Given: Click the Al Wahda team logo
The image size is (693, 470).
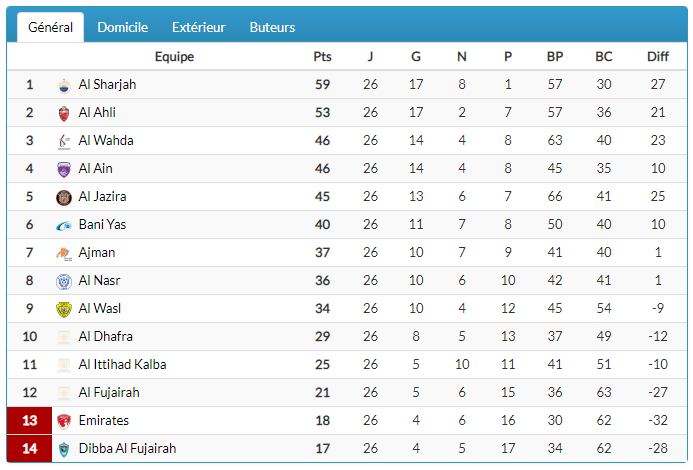Looking at the screenshot, I should tap(64, 141).
